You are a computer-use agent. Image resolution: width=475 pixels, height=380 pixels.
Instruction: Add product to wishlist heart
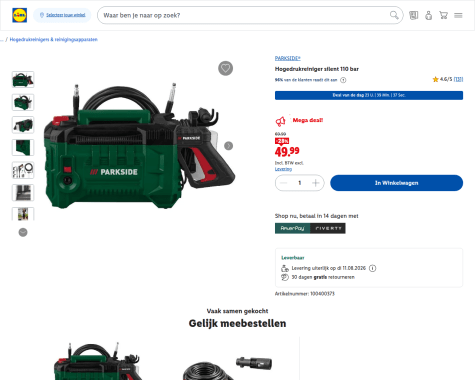tap(225, 68)
